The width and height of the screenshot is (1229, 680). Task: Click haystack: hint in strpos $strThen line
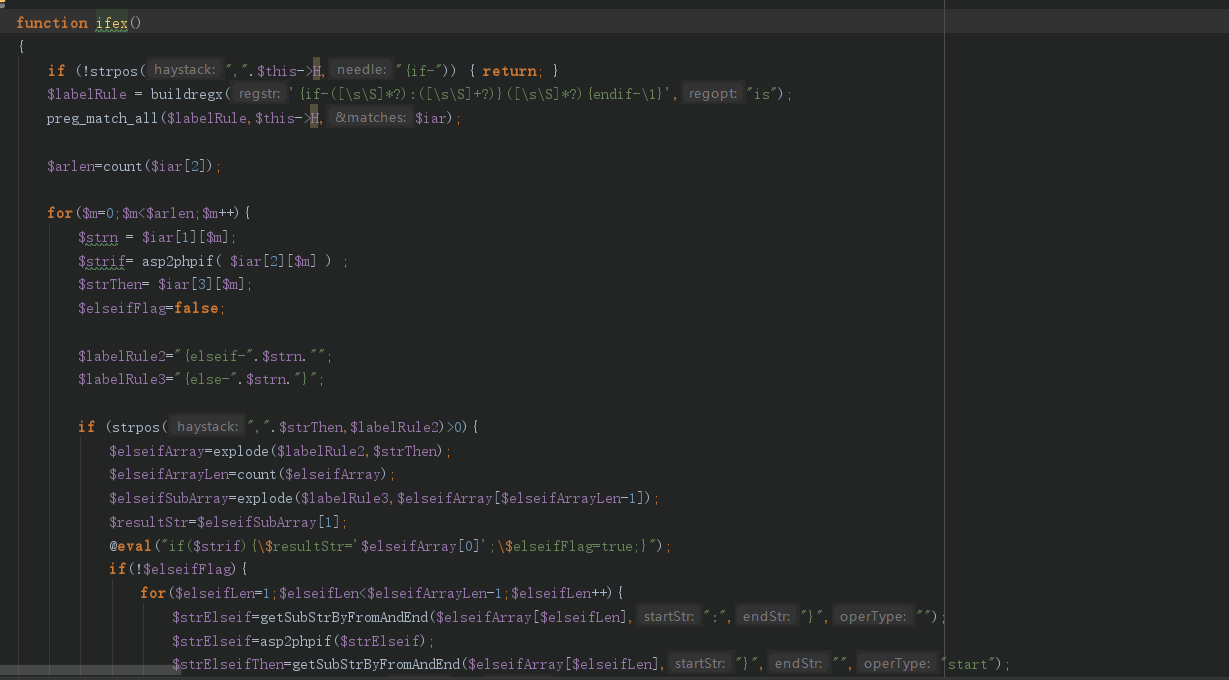[x=209, y=427]
